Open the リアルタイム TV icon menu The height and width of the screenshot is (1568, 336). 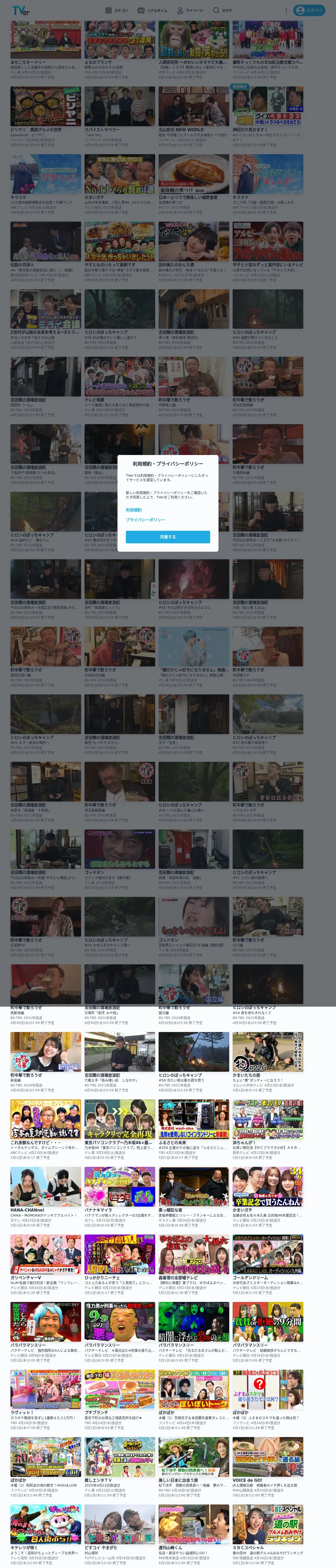[153, 10]
